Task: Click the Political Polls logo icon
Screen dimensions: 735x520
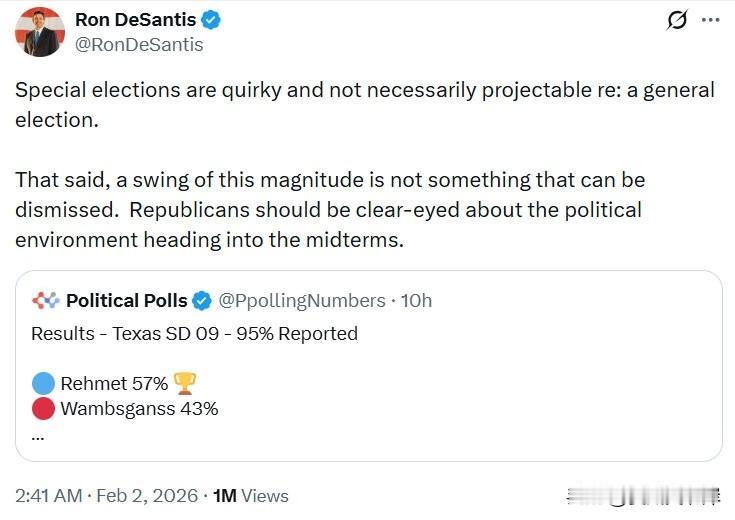Action: (x=46, y=300)
